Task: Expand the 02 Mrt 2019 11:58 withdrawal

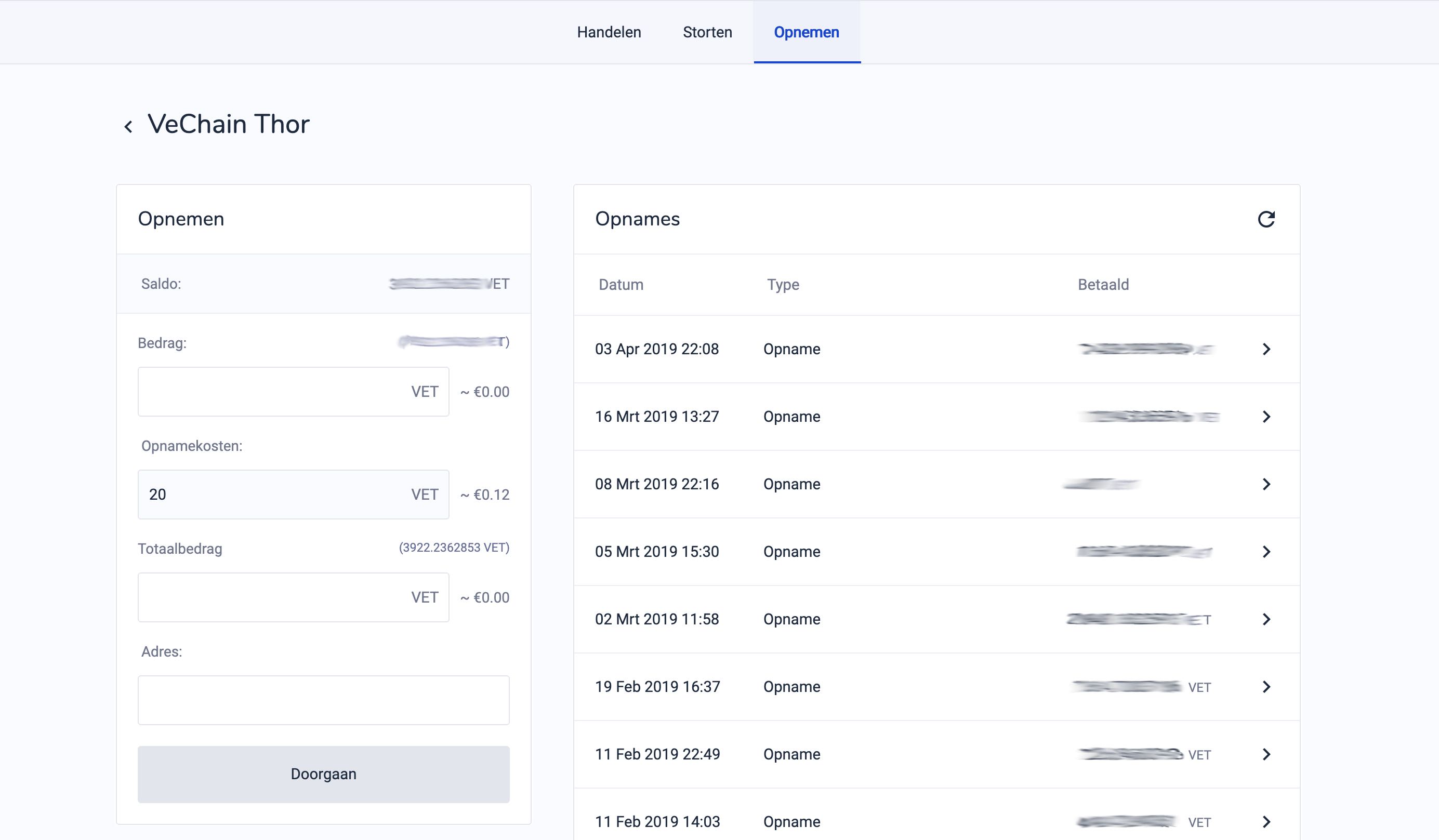Action: pos(1266,619)
